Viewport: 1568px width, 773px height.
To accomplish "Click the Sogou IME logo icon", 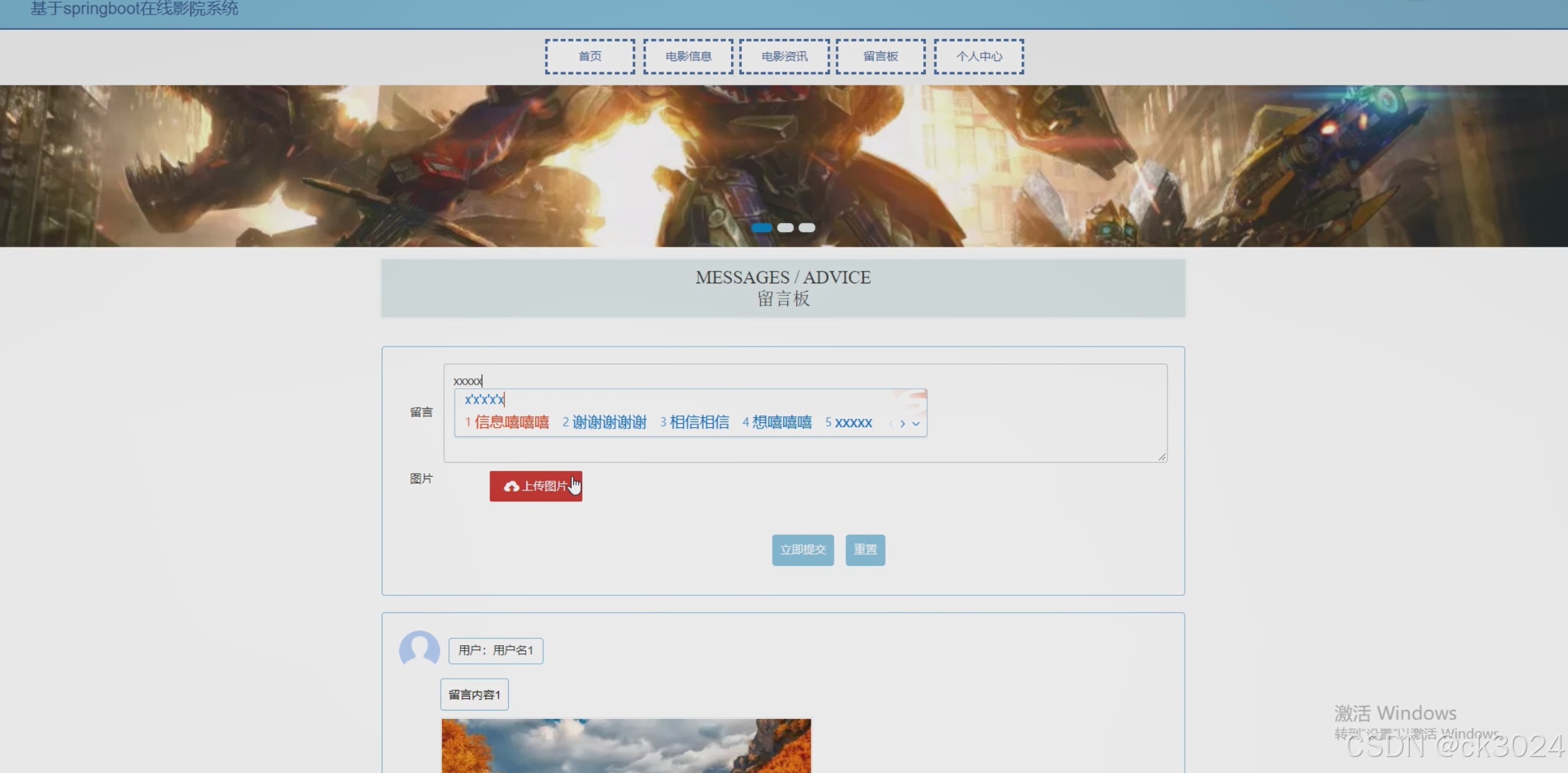I will pyautogui.click(x=911, y=401).
